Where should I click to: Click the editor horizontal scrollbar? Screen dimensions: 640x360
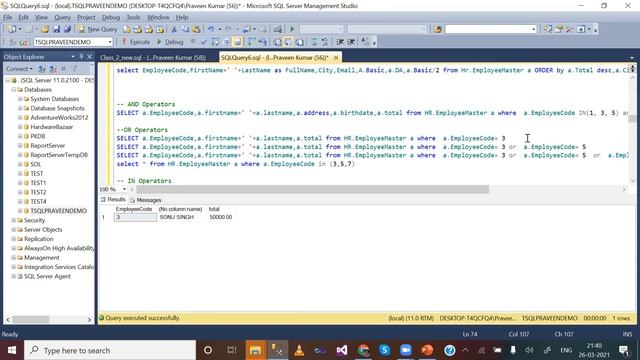point(312,189)
